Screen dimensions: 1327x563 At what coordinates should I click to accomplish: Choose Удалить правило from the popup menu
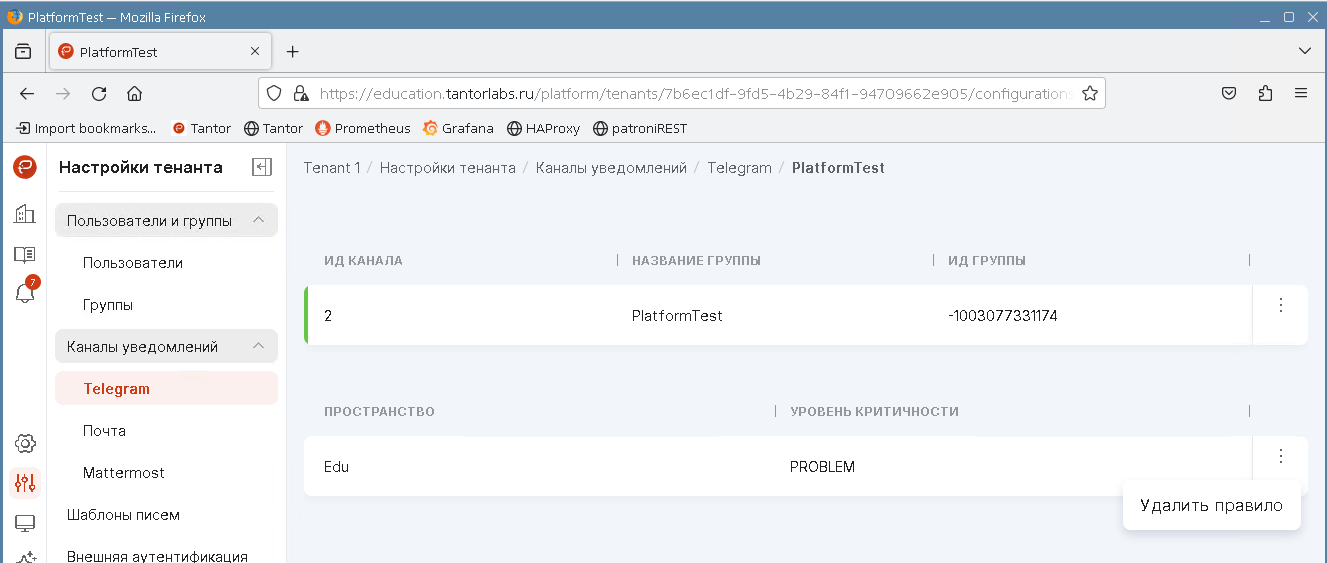[x=1211, y=506]
